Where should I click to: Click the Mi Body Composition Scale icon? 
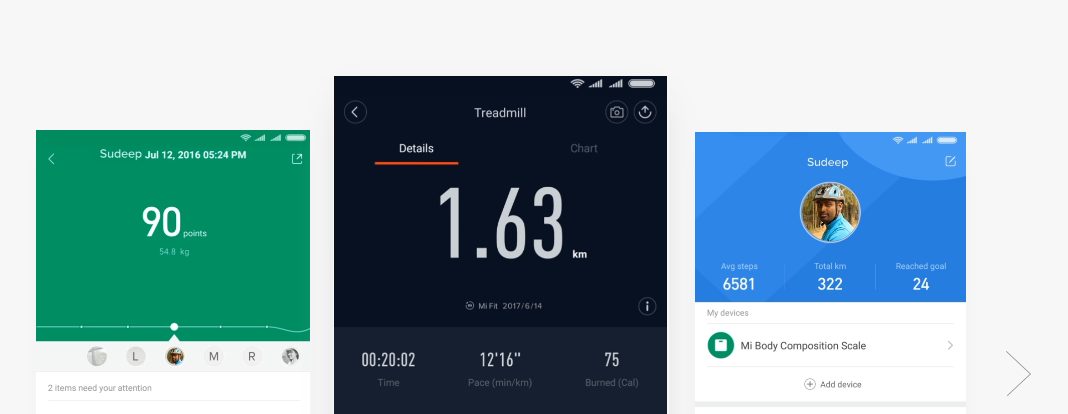[x=720, y=345]
